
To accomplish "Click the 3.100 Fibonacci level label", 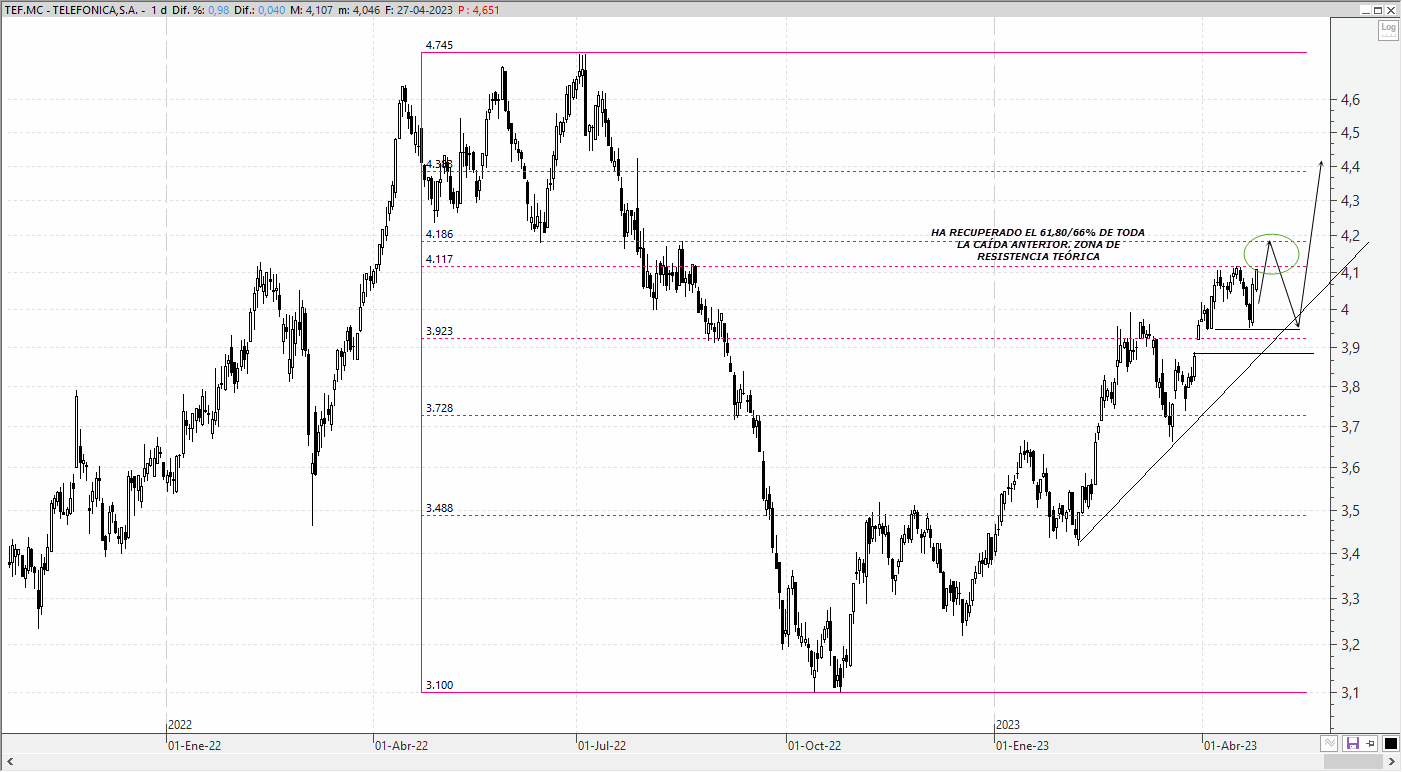I will click(439, 685).
